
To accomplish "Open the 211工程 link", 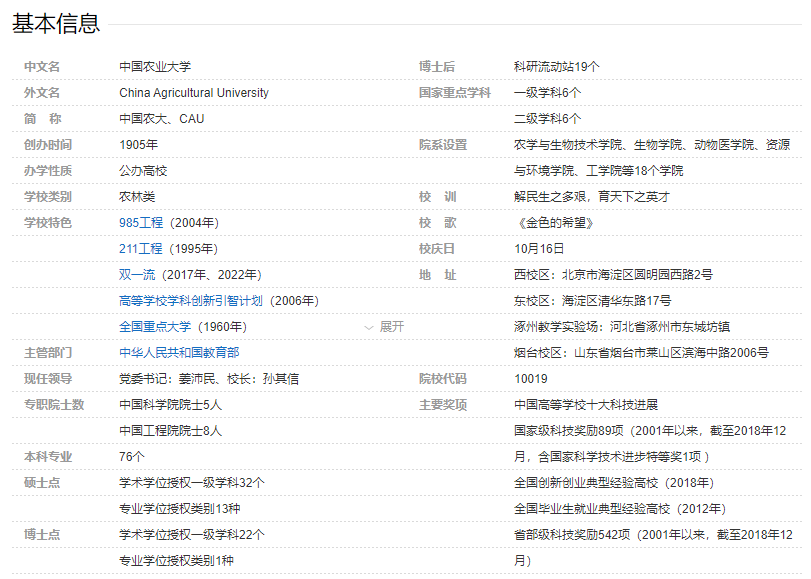I will pos(140,249).
